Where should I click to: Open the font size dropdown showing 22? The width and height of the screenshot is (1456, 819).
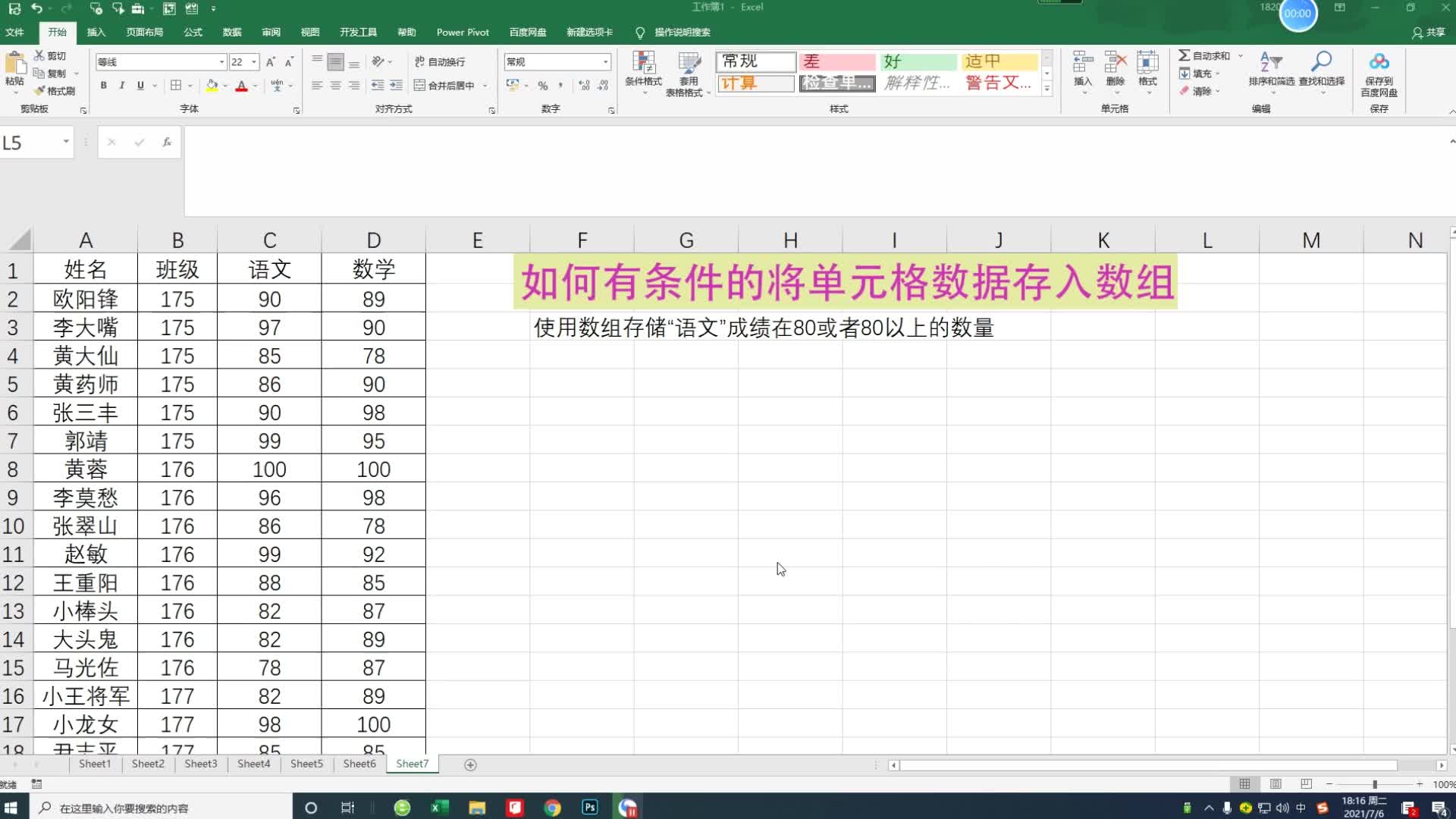click(254, 62)
